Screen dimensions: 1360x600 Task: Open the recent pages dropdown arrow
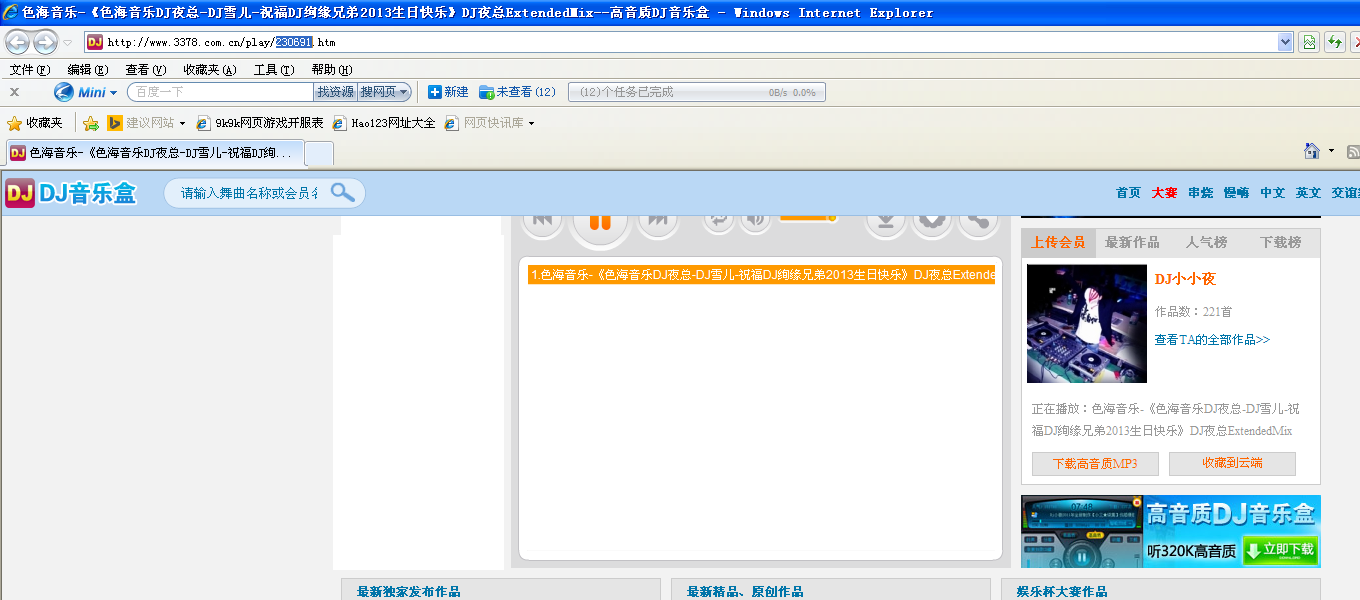(68, 43)
